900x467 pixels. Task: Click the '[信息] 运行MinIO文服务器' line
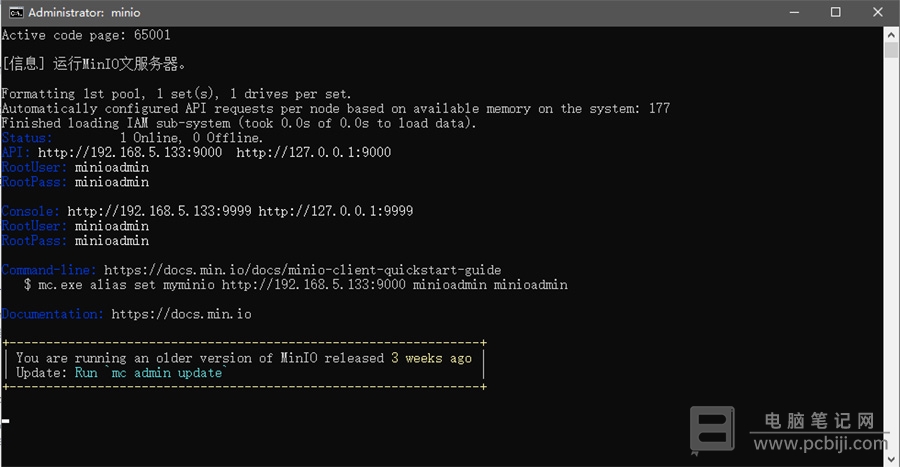coord(94,64)
